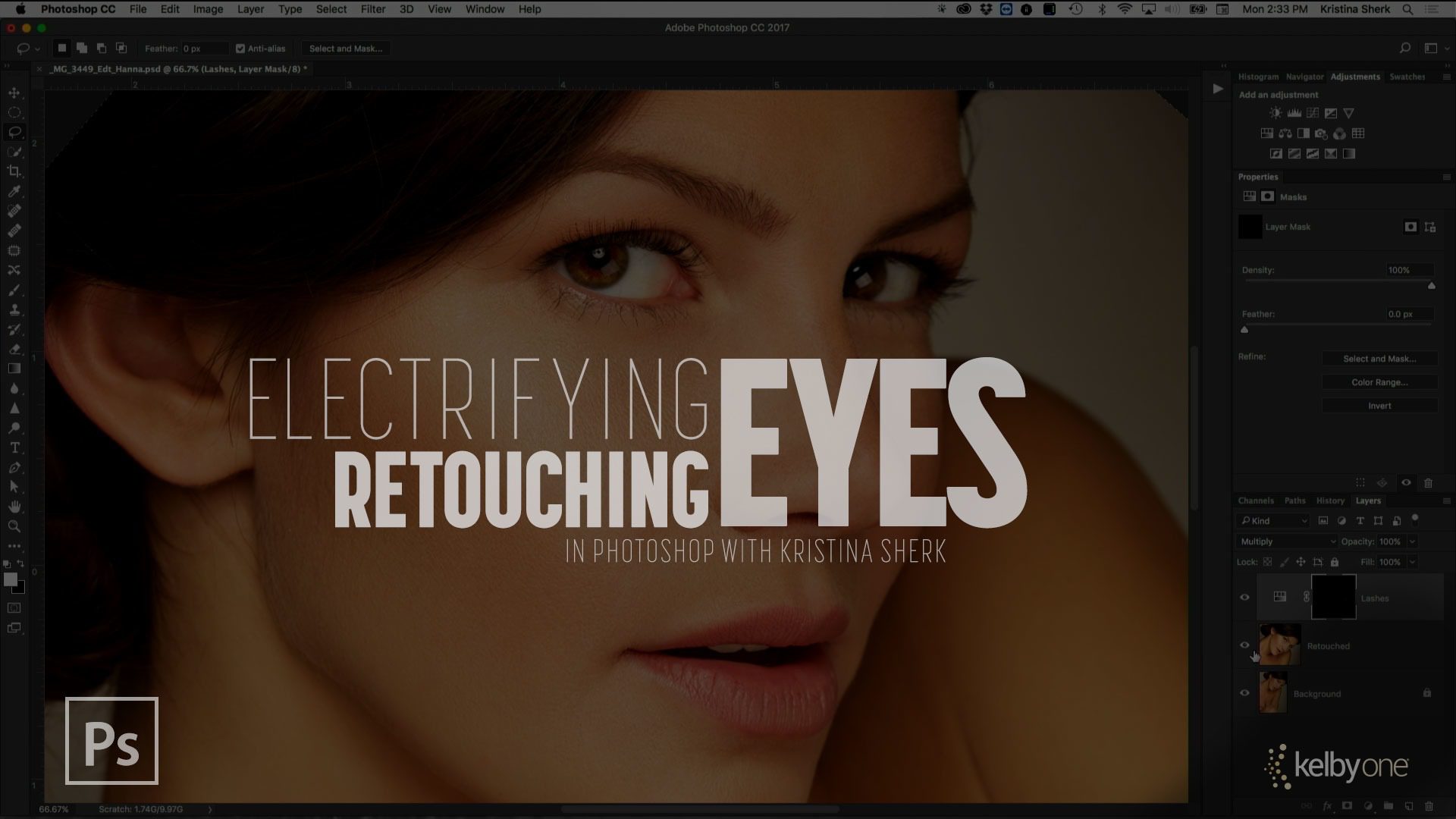Click the foreground color swatch
The height and width of the screenshot is (819, 1456).
click(11, 579)
